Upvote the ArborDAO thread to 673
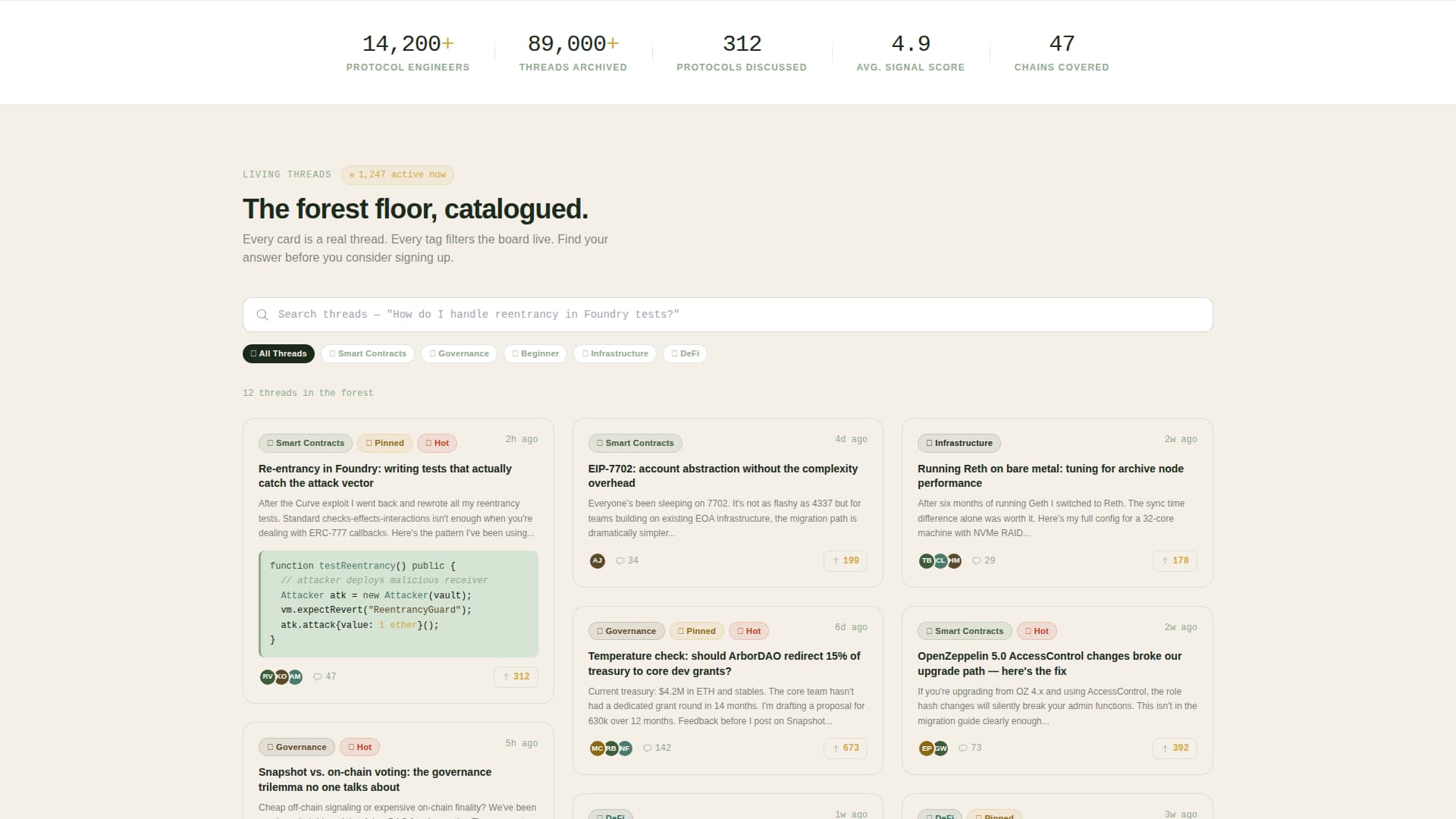 click(x=845, y=748)
